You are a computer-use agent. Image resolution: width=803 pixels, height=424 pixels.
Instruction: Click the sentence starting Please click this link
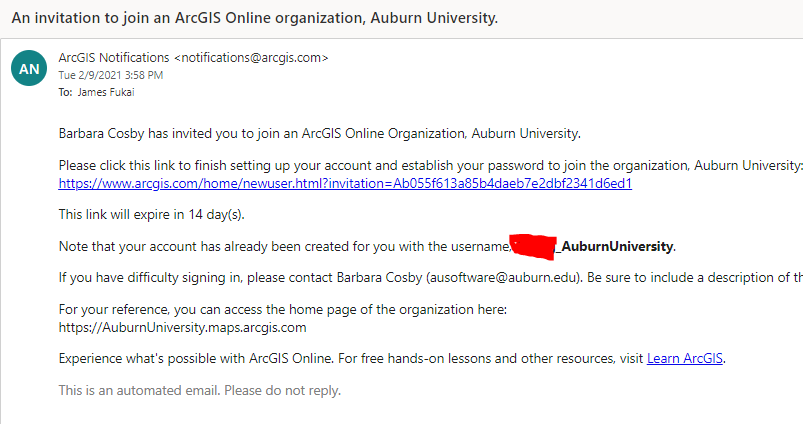pos(430,166)
